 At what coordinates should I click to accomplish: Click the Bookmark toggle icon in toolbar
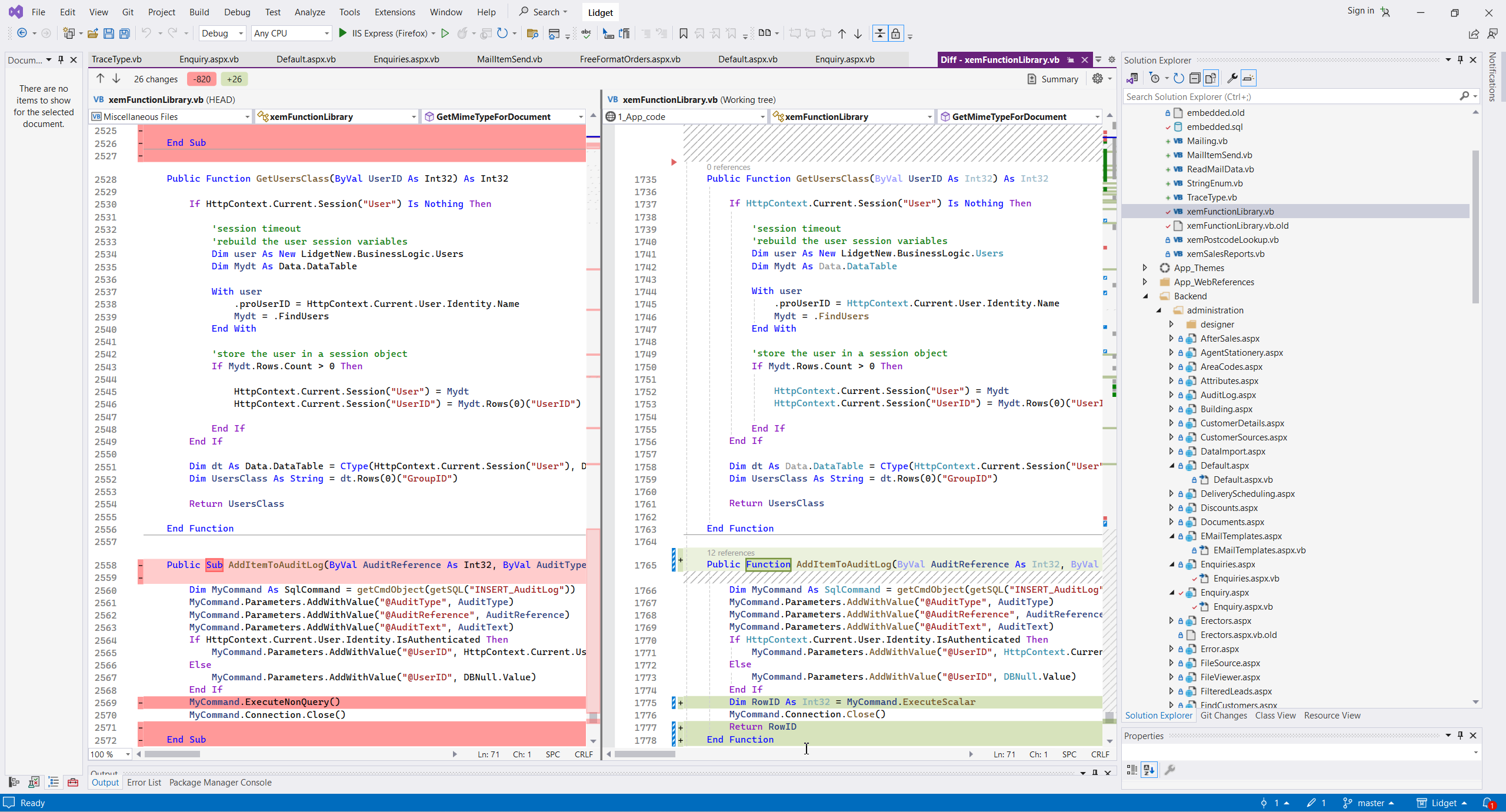[x=683, y=34]
